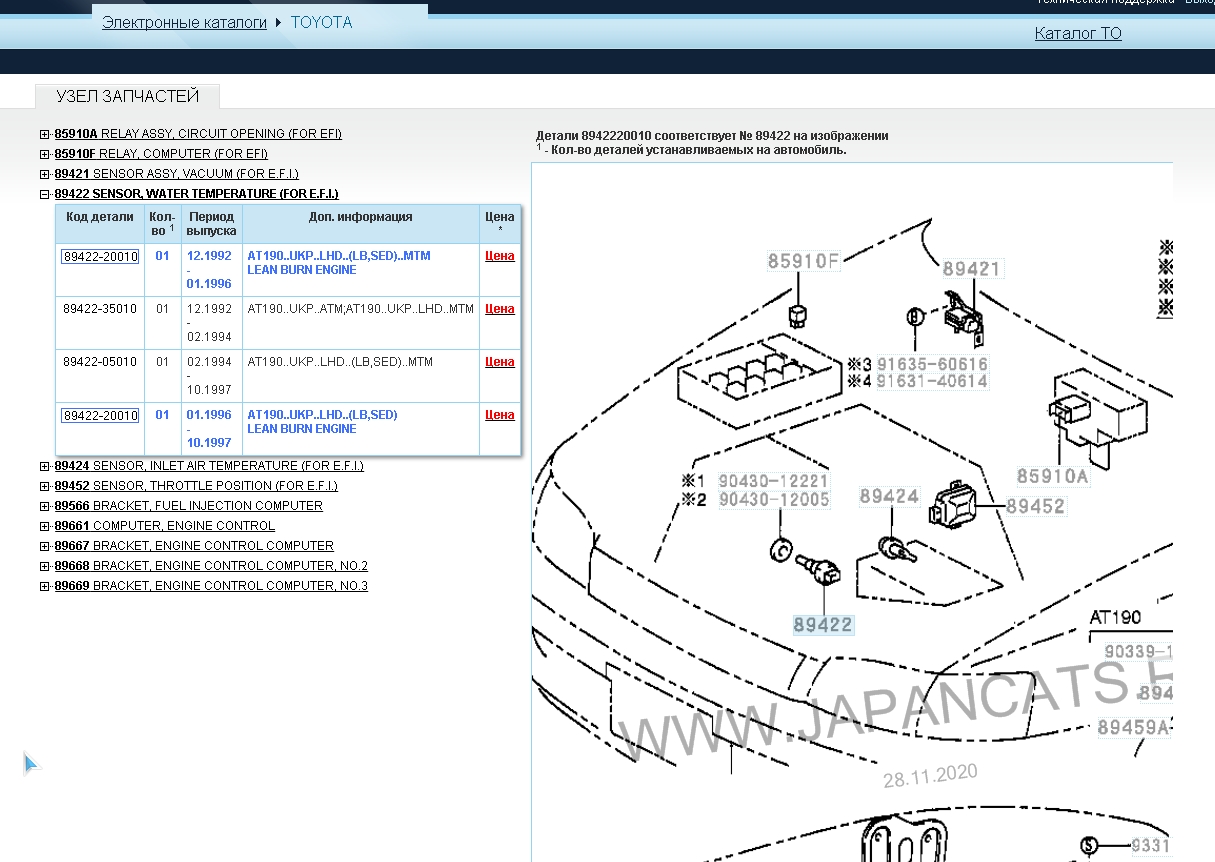The width and height of the screenshot is (1215, 862).
Task: Select the last 89422-20010 part code field
Action: point(100,416)
